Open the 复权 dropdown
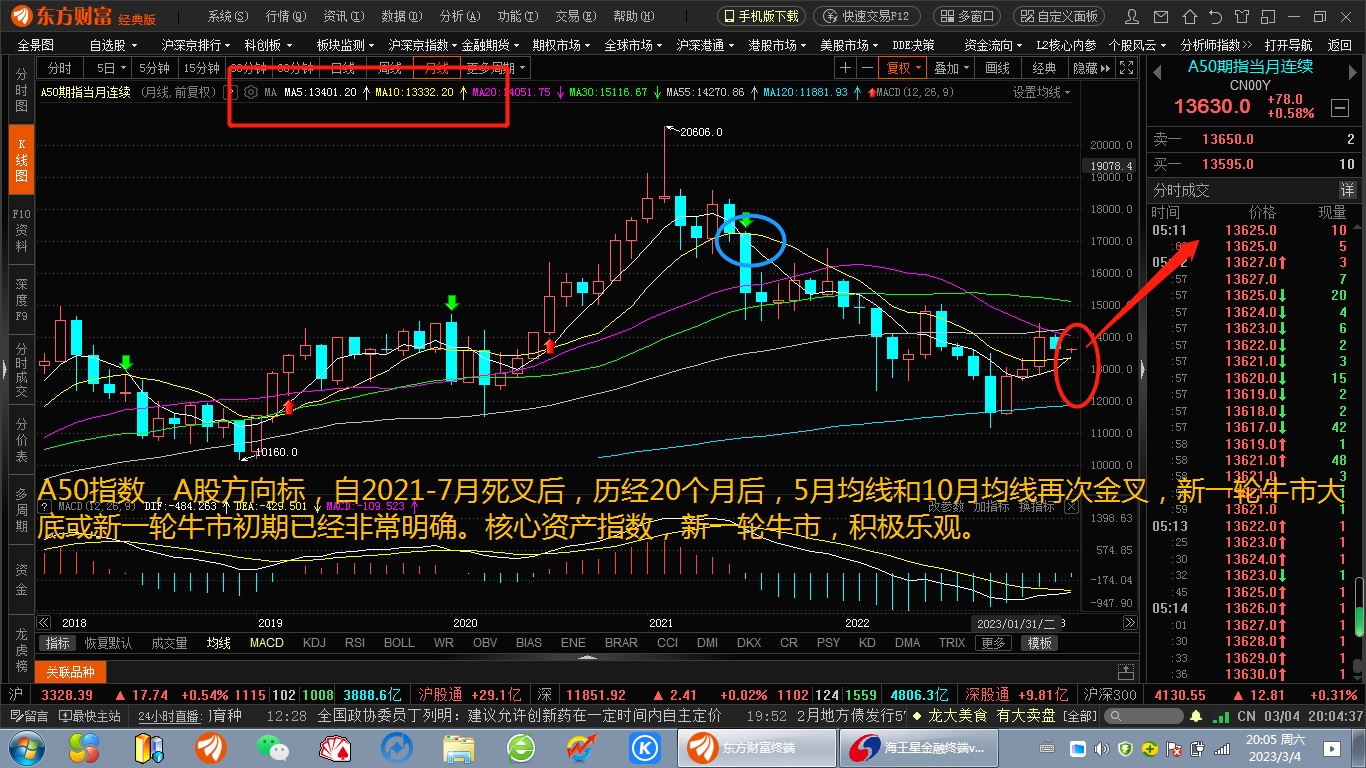Image resolution: width=1366 pixels, height=768 pixels. coord(904,68)
